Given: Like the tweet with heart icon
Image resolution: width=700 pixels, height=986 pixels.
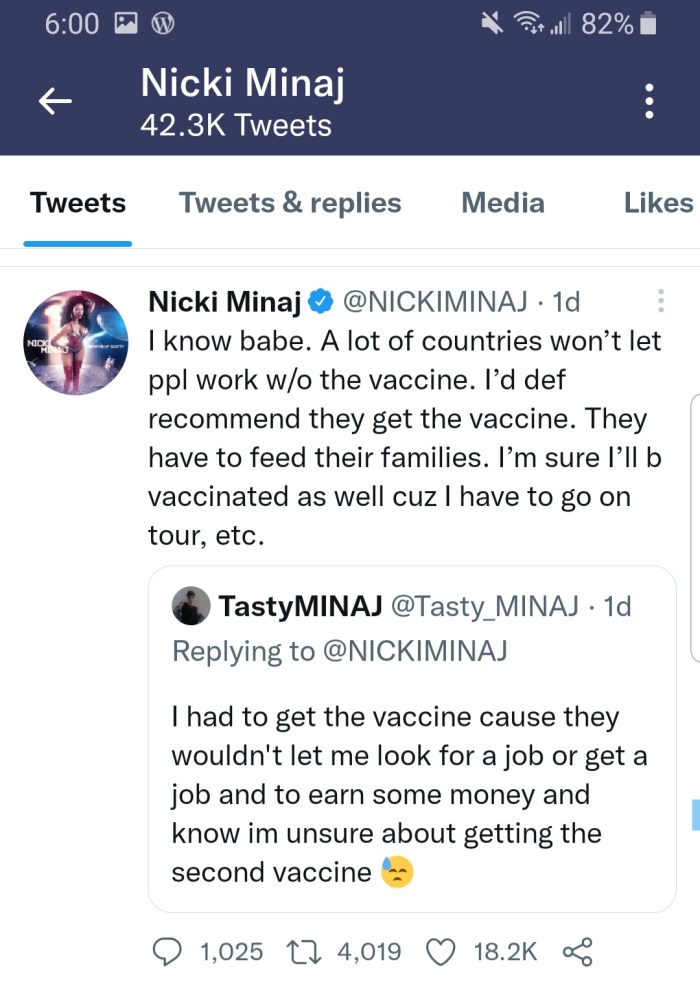Looking at the screenshot, I should point(441,950).
